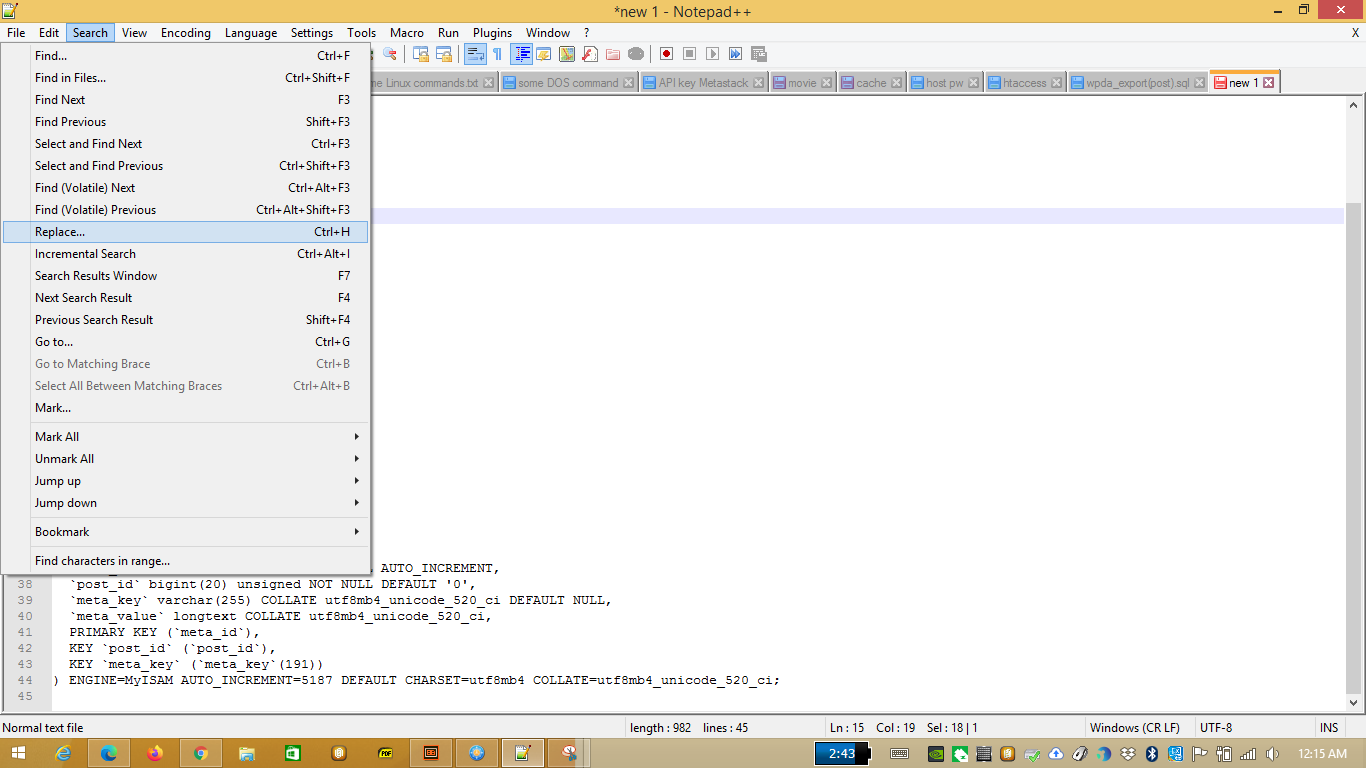Click the UTF-8 encoding status field
This screenshot has height=768, width=1366.
(1216, 728)
